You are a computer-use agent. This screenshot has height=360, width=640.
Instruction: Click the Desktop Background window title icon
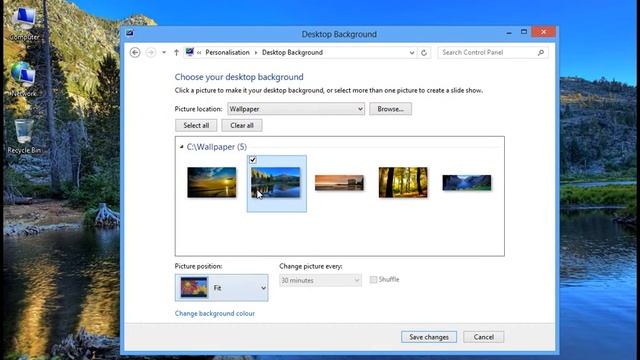[130, 33]
